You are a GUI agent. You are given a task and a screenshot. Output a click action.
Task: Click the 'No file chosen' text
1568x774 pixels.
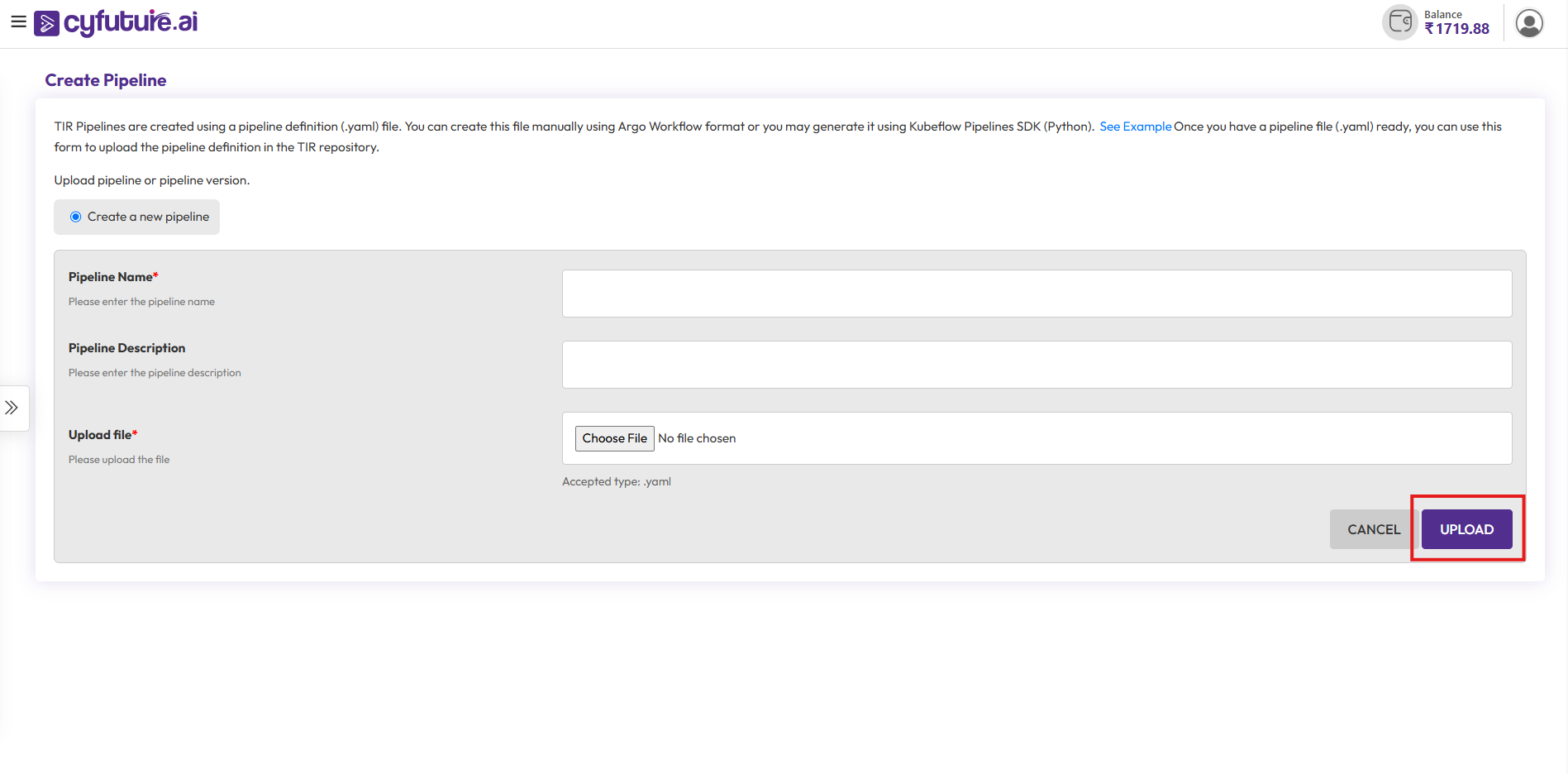click(x=697, y=438)
